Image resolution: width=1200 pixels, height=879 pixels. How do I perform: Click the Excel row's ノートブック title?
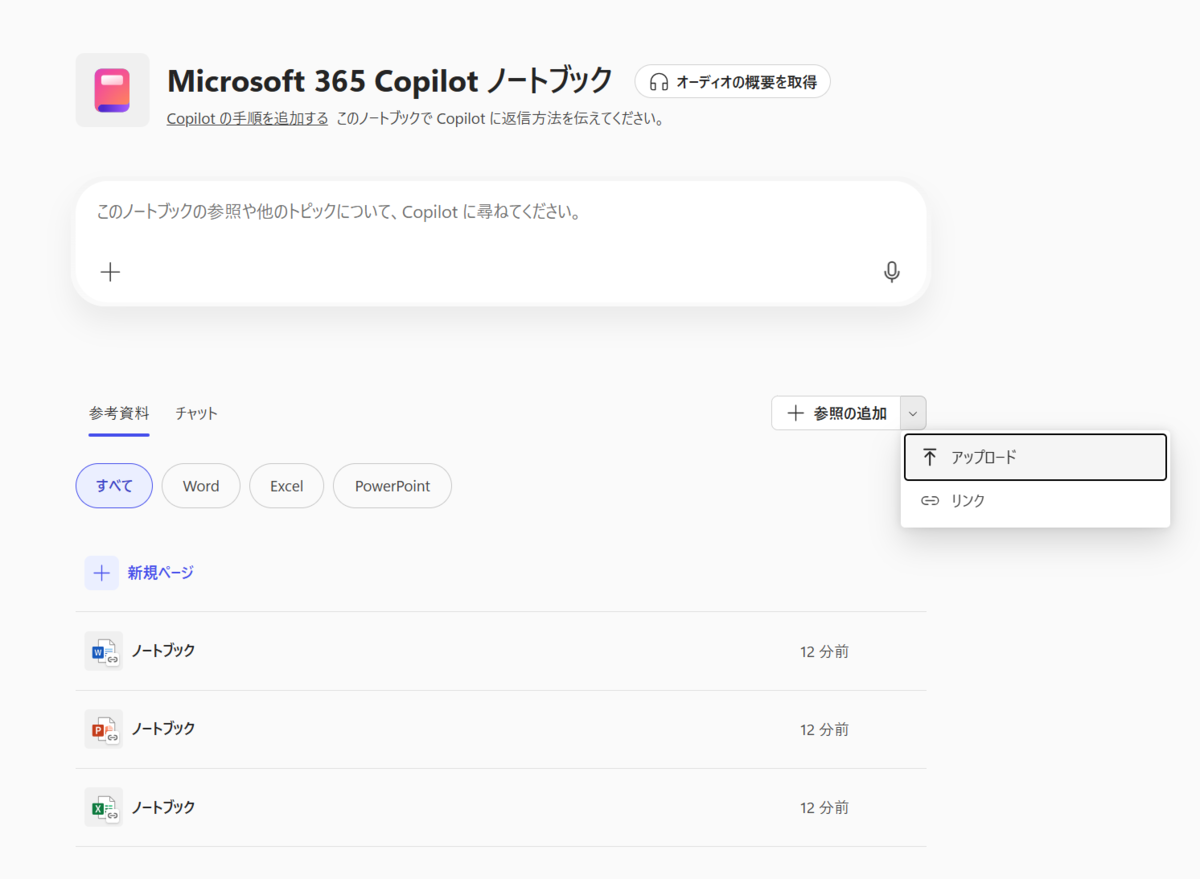[x=163, y=807]
